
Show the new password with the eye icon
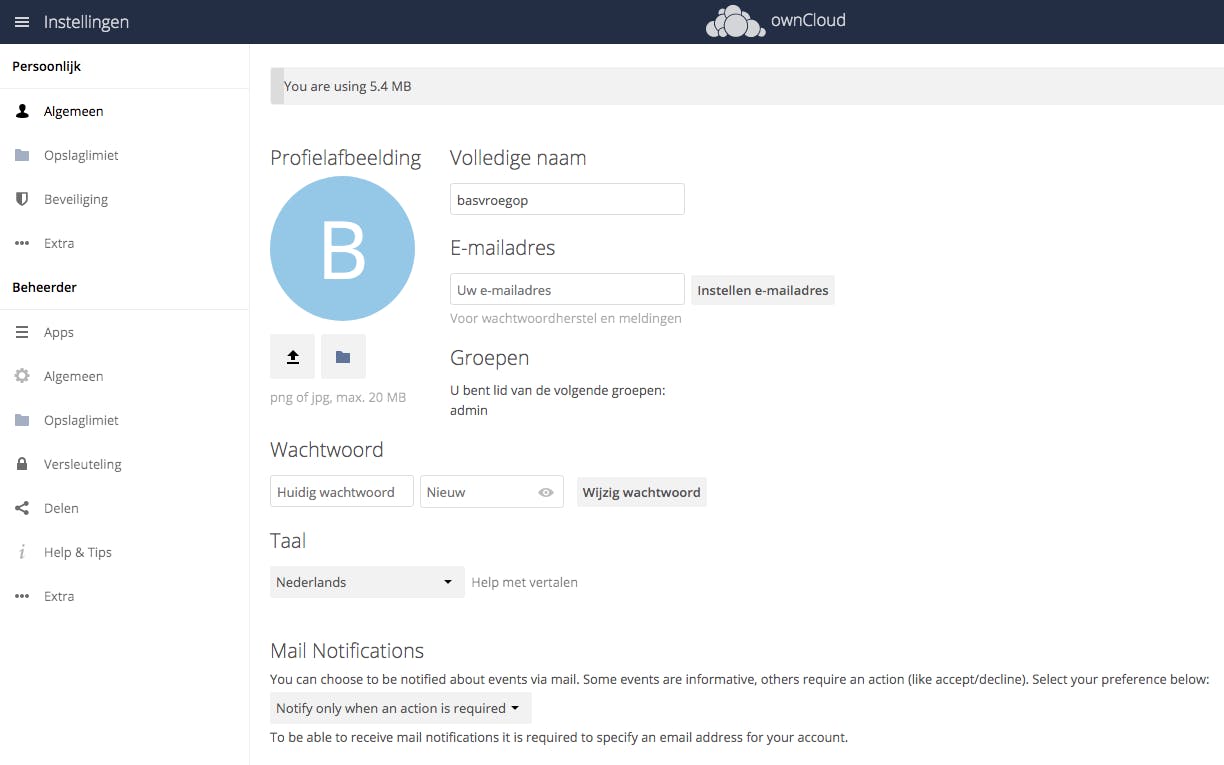coord(546,492)
